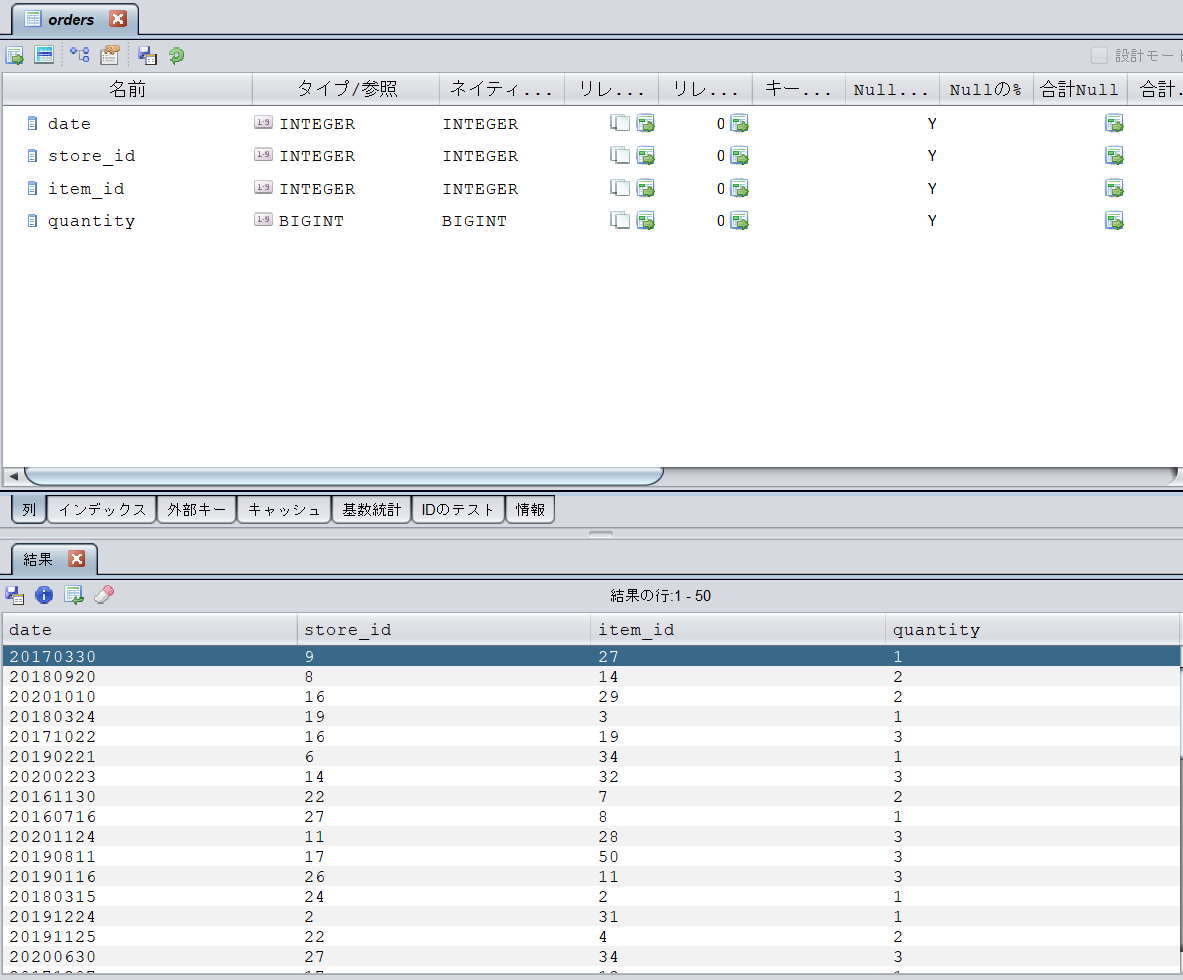
Task: Click the blue table view icon in top toolbar
Action: [44, 55]
